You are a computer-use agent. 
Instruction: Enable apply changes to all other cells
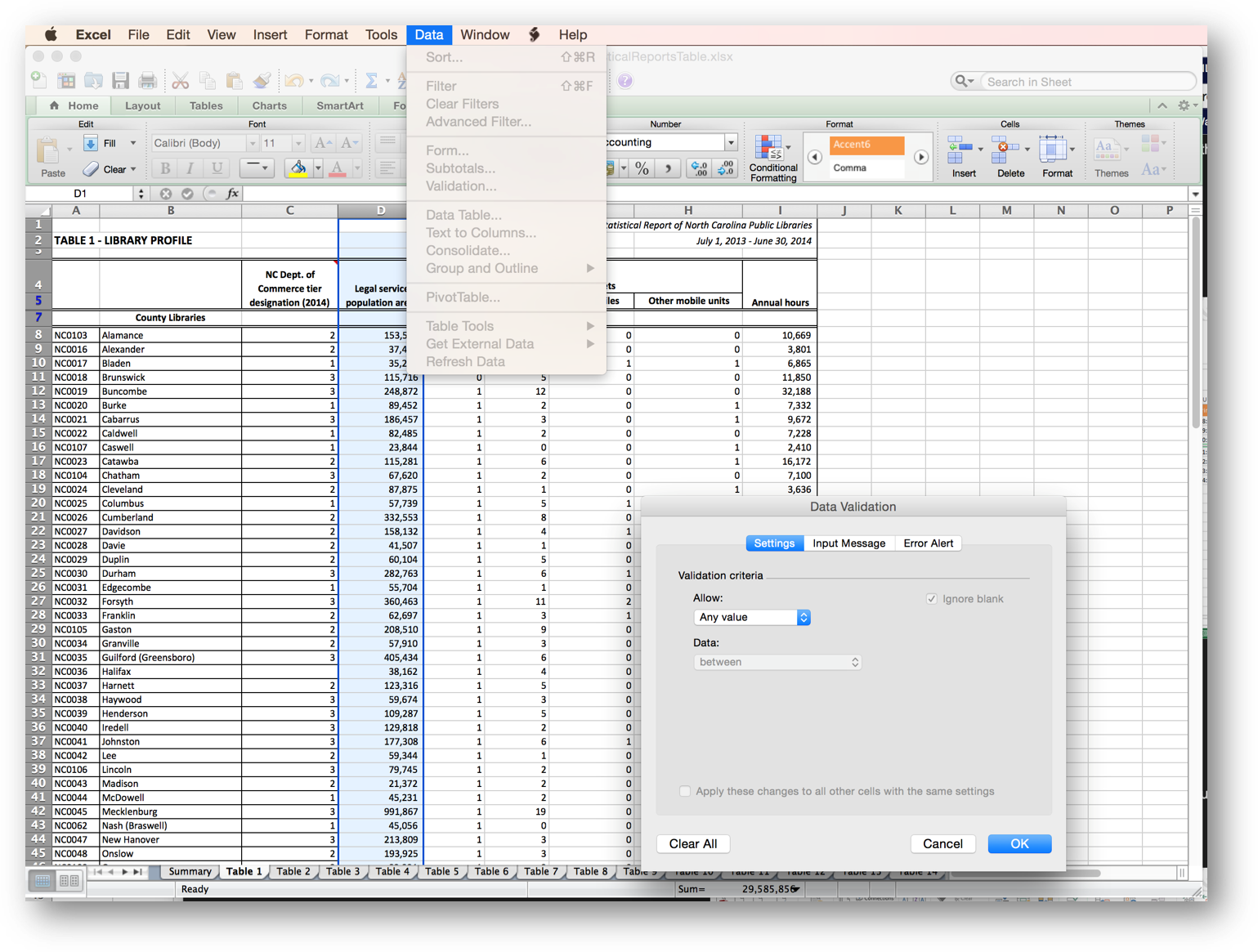685,791
